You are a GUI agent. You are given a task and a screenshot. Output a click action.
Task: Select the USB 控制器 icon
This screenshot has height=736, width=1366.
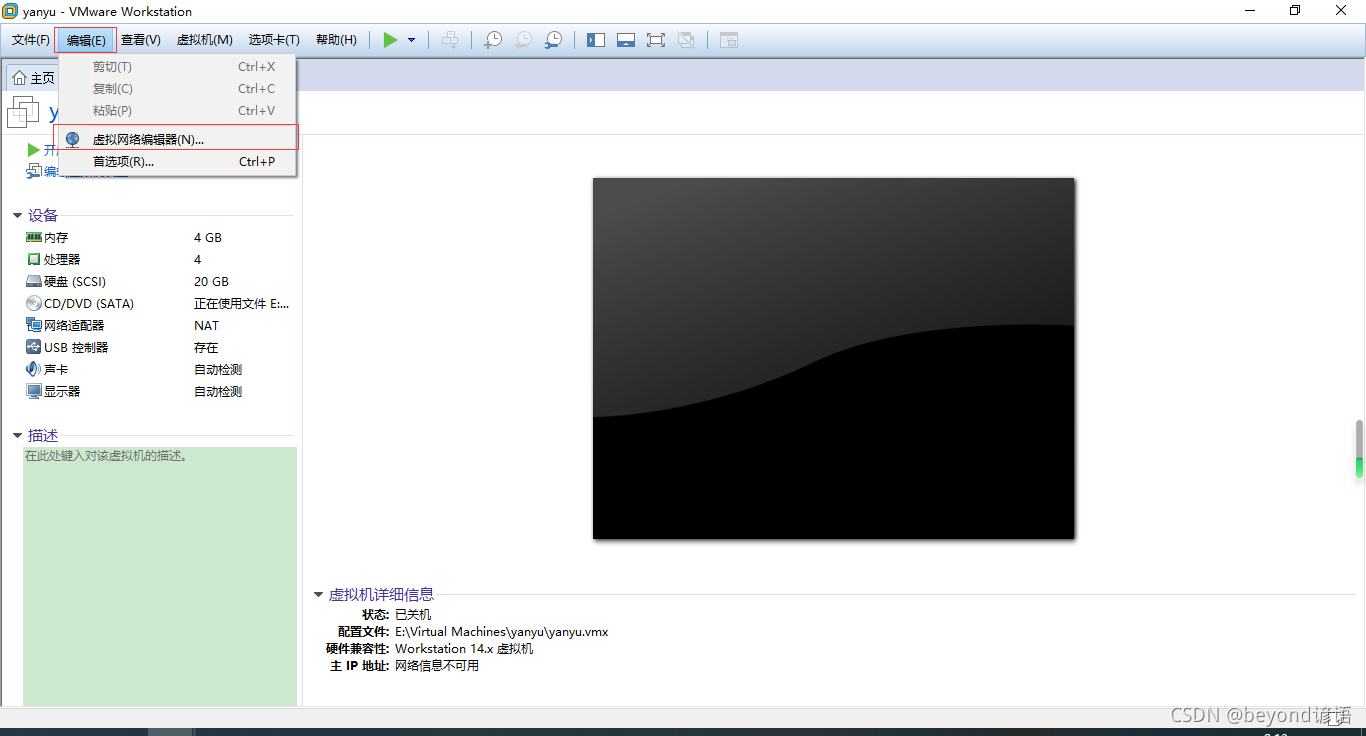tap(34, 347)
